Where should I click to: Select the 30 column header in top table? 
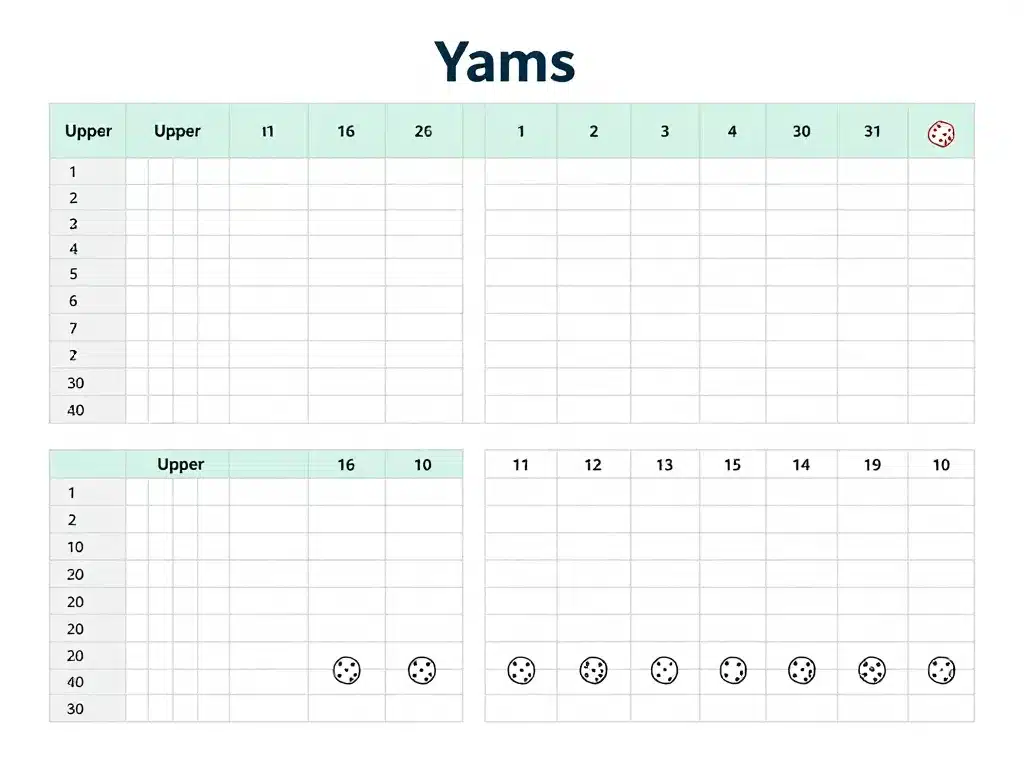click(801, 131)
